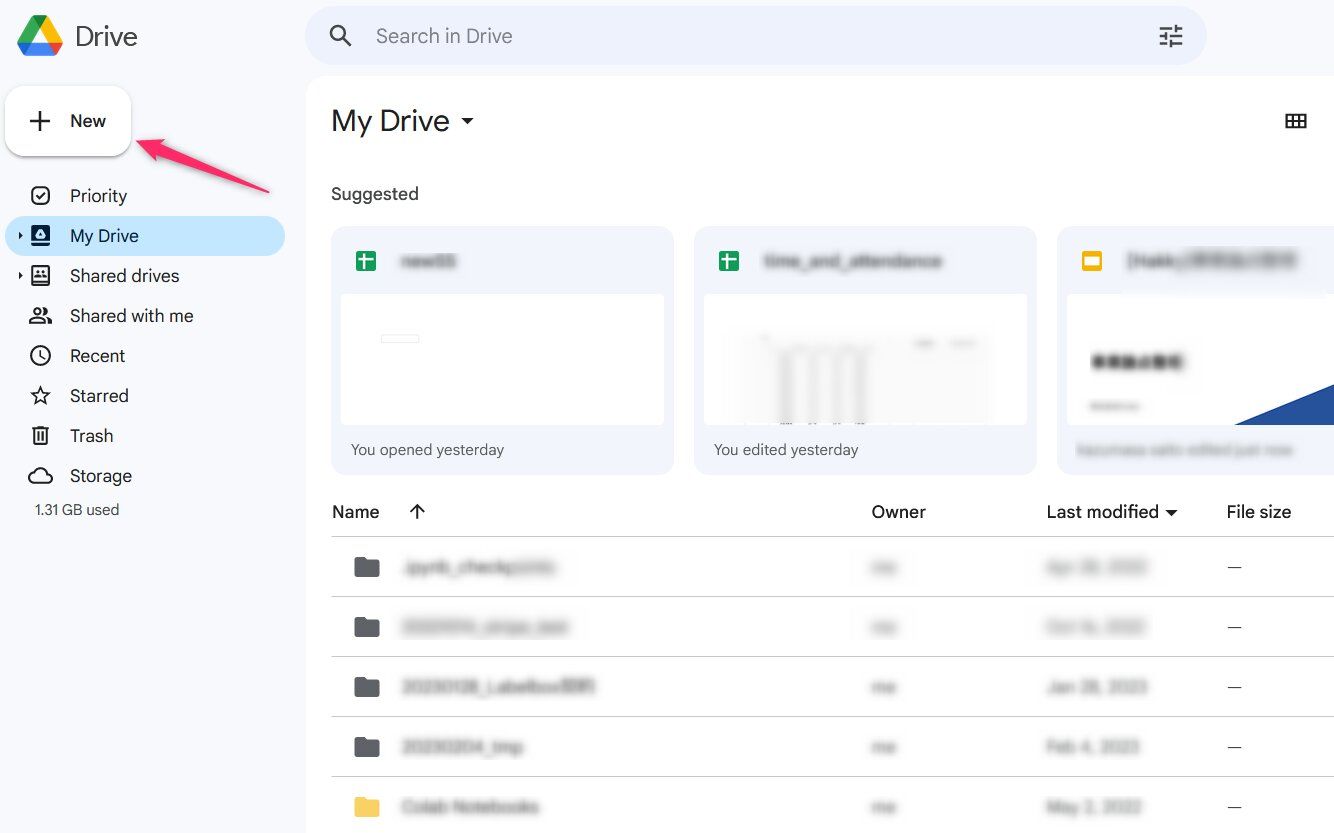1334x833 pixels.
Task: Open search filter options icon
Action: (1170, 36)
